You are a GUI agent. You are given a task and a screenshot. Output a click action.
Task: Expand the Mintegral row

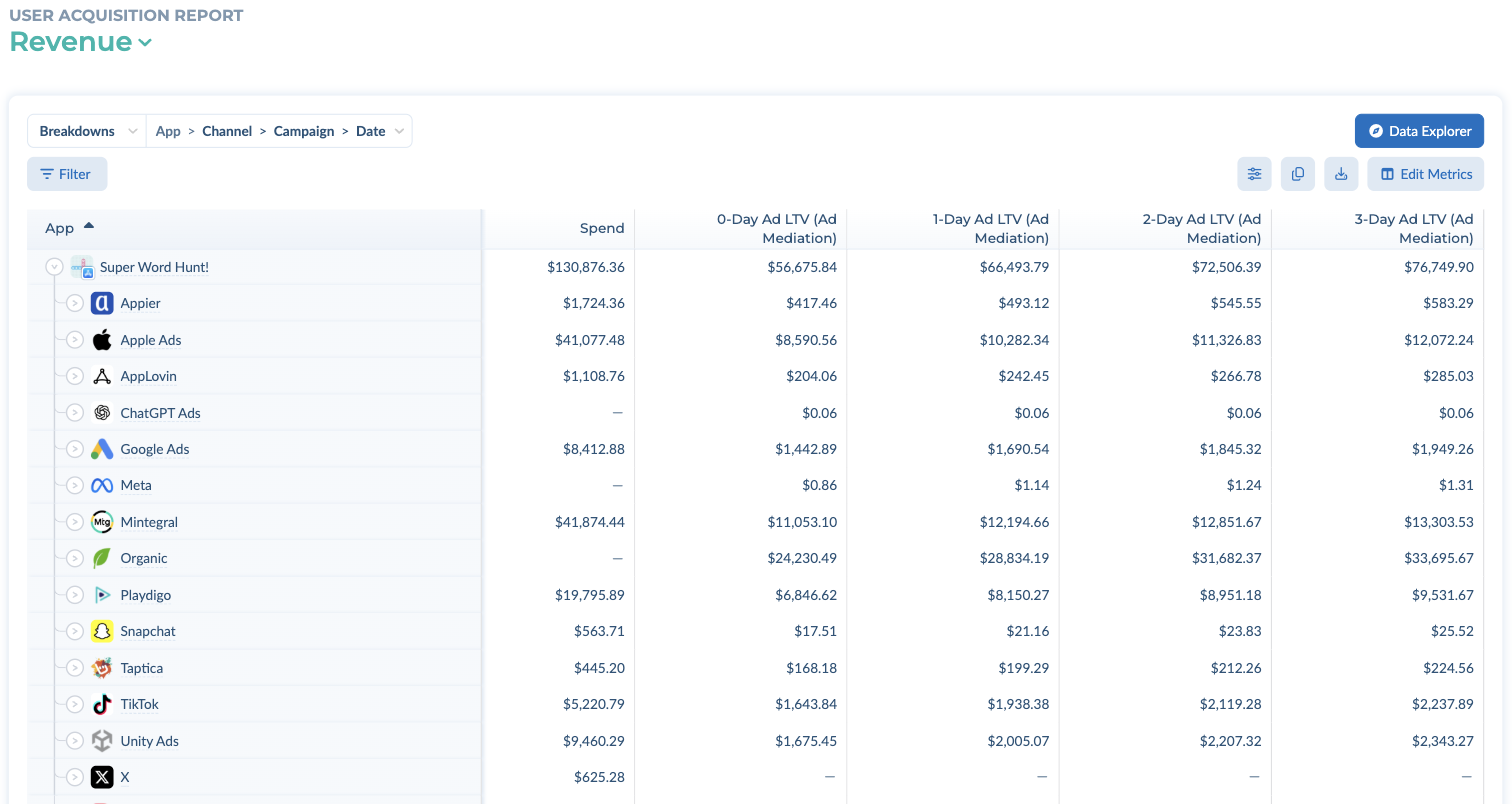[x=75, y=522]
